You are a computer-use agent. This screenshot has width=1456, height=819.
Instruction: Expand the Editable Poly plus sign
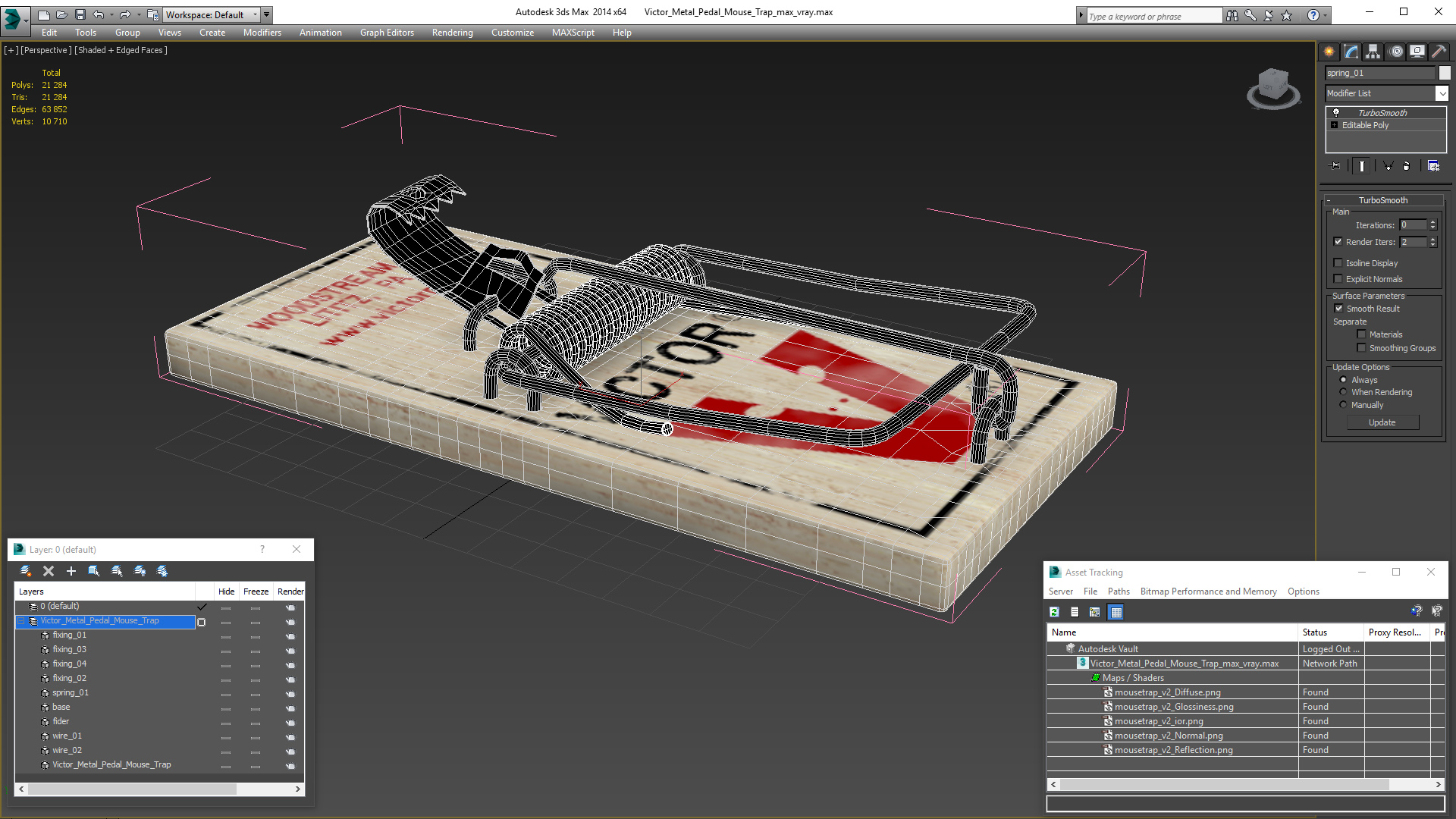[1334, 125]
